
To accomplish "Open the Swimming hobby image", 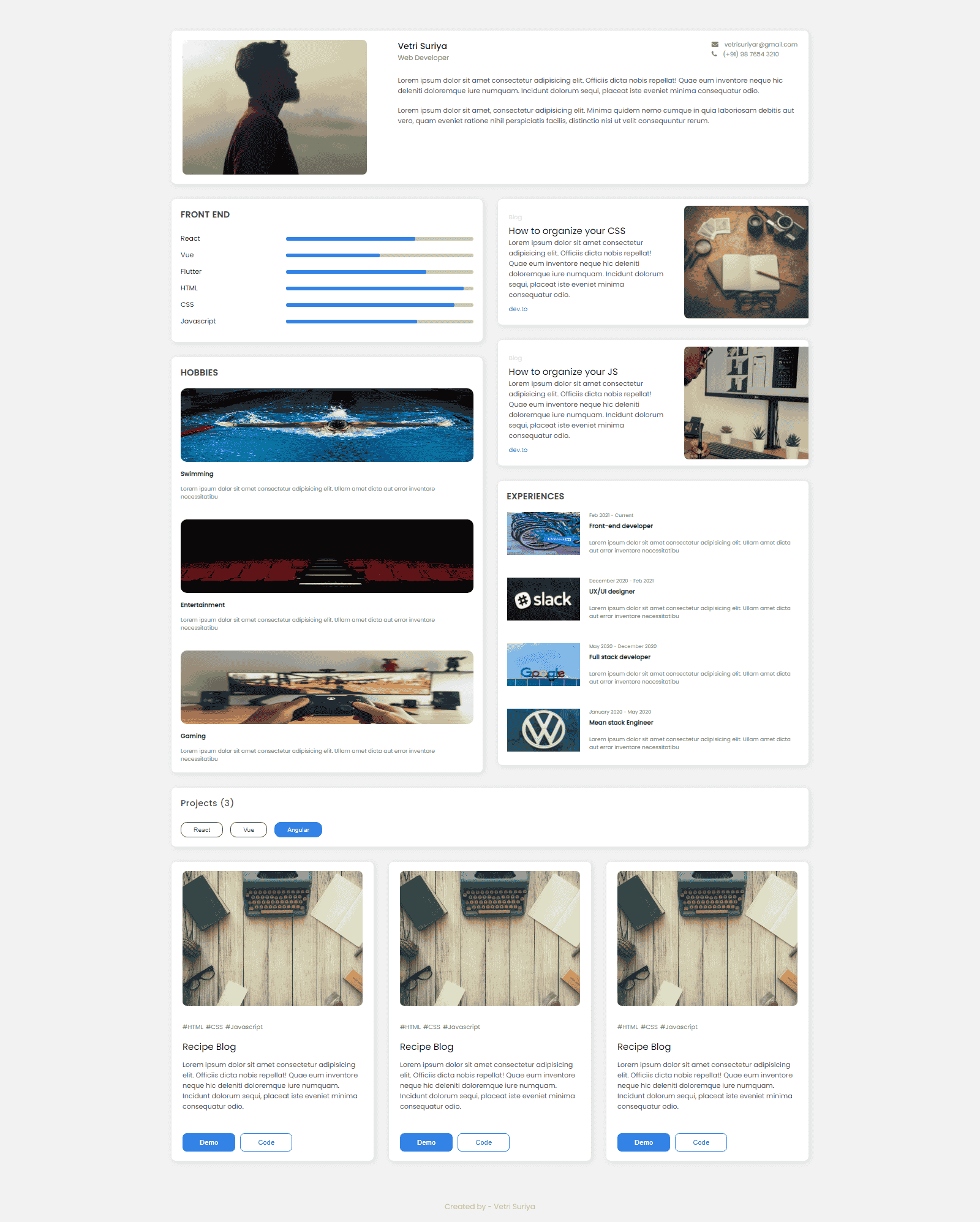I will pos(327,425).
